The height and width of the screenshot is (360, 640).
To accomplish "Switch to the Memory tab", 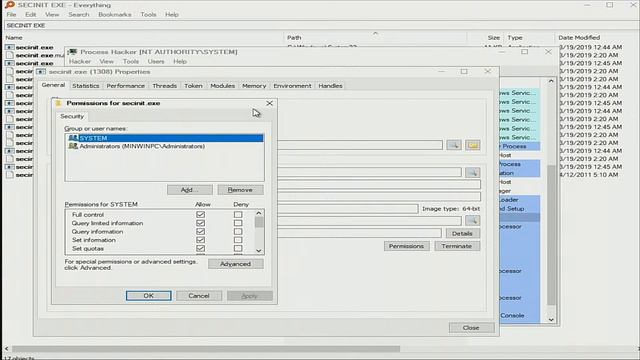I will coord(254,86).
